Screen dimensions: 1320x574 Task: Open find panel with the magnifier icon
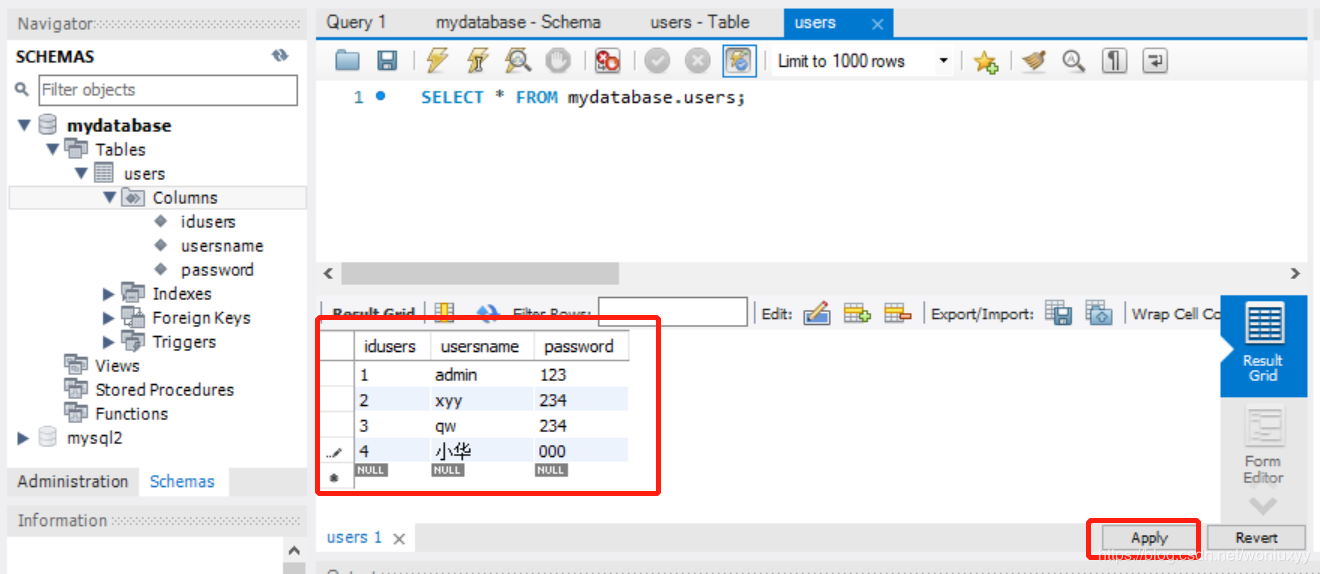click(x=1074, y=61)
